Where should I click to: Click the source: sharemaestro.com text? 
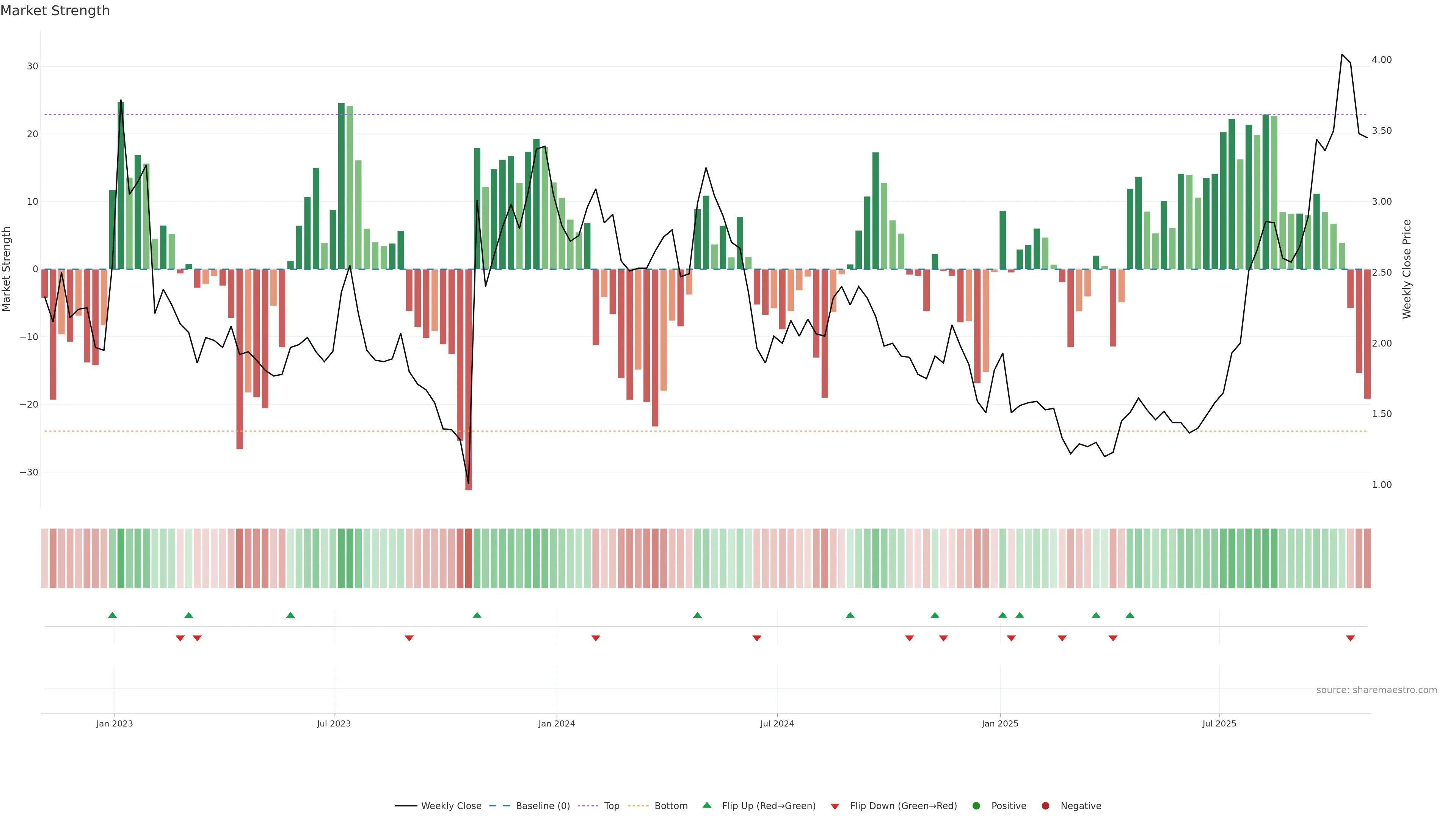pyautogui.click(x=1376, y=690)
